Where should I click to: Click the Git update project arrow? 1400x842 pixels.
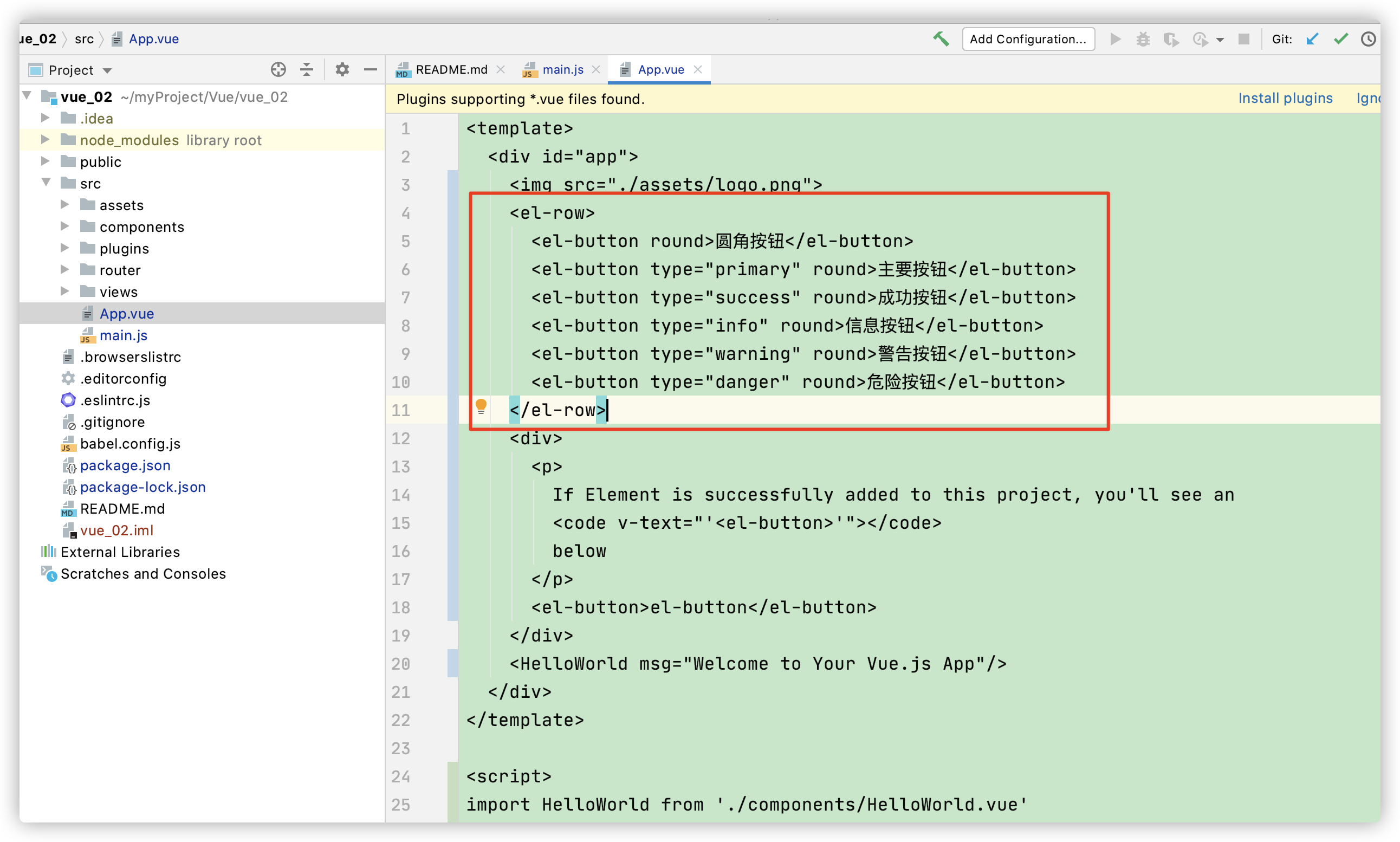tap(1312, 38)
